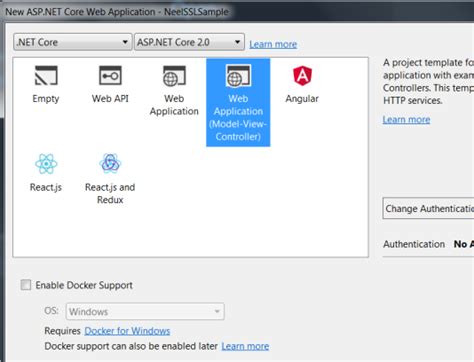Viewport: 474px width, 362px height.
Task: Choose the Angular template icon
Action: click(302, 75)
